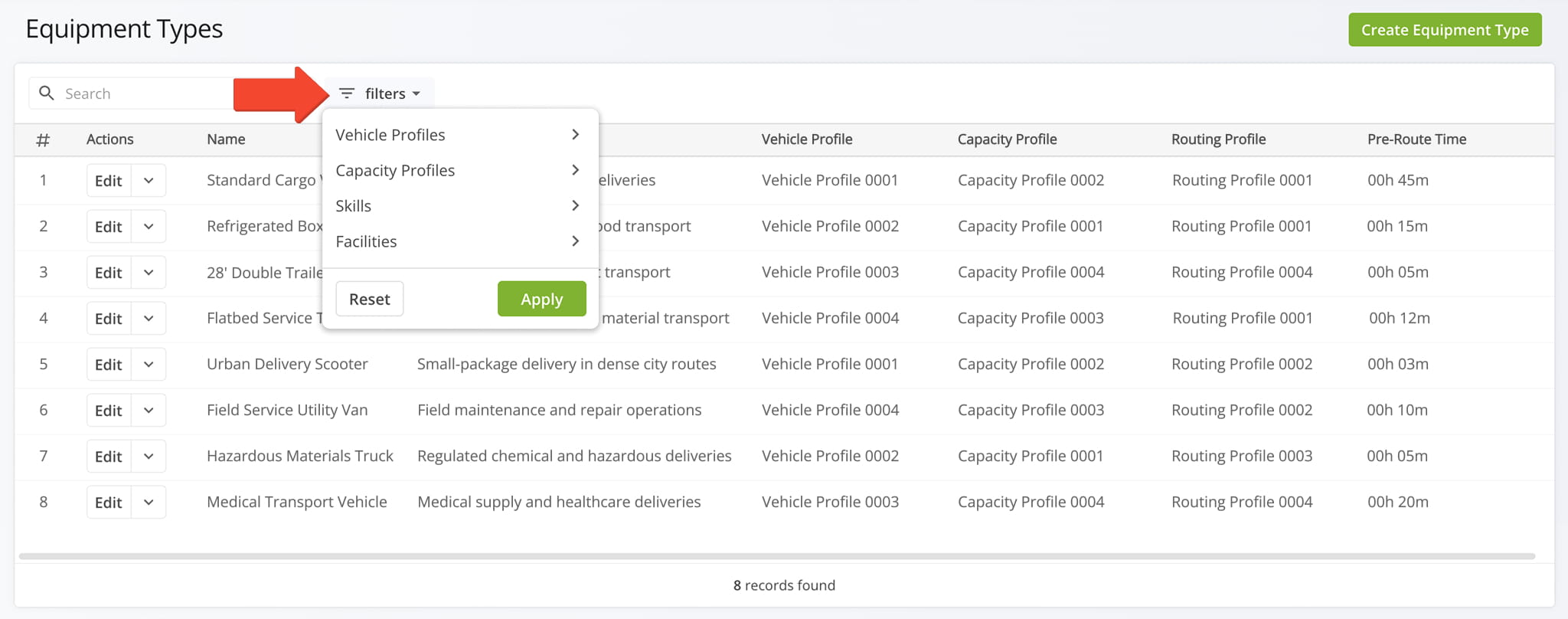This screenshot has height=619, width=1568.
Task: Select 'Field Service Utility Van' name cell
Action: pos(287,410)
